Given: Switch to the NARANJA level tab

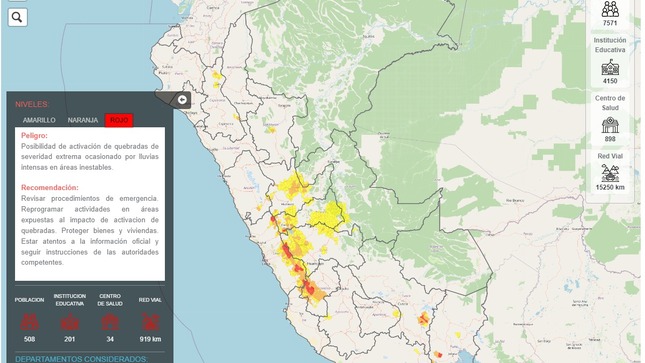Looking at the screenshot, I should pyautogui.click(x=83, y=120).
